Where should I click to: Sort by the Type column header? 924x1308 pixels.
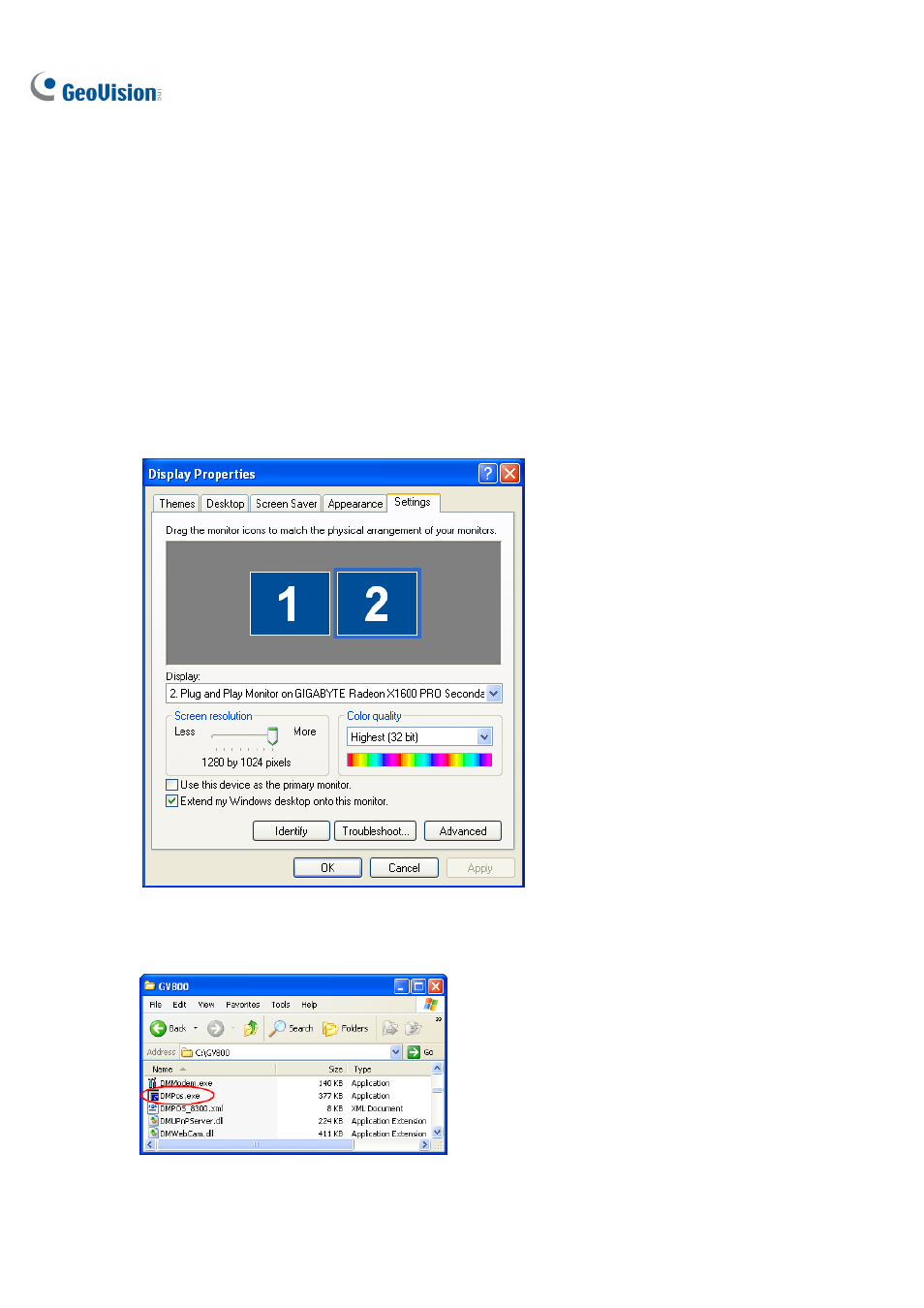tap(388, 1070)
